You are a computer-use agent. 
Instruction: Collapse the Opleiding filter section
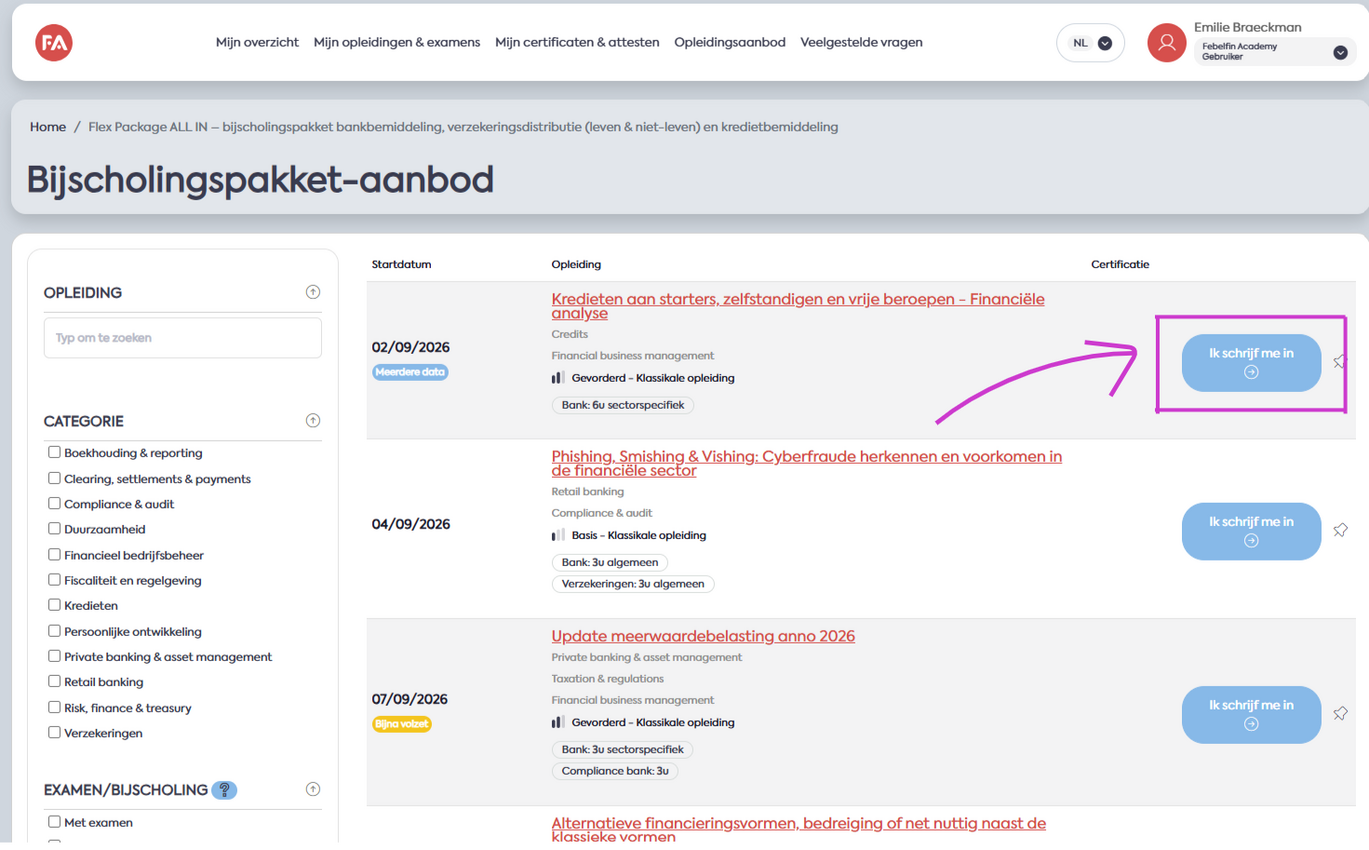pos(313,292)
